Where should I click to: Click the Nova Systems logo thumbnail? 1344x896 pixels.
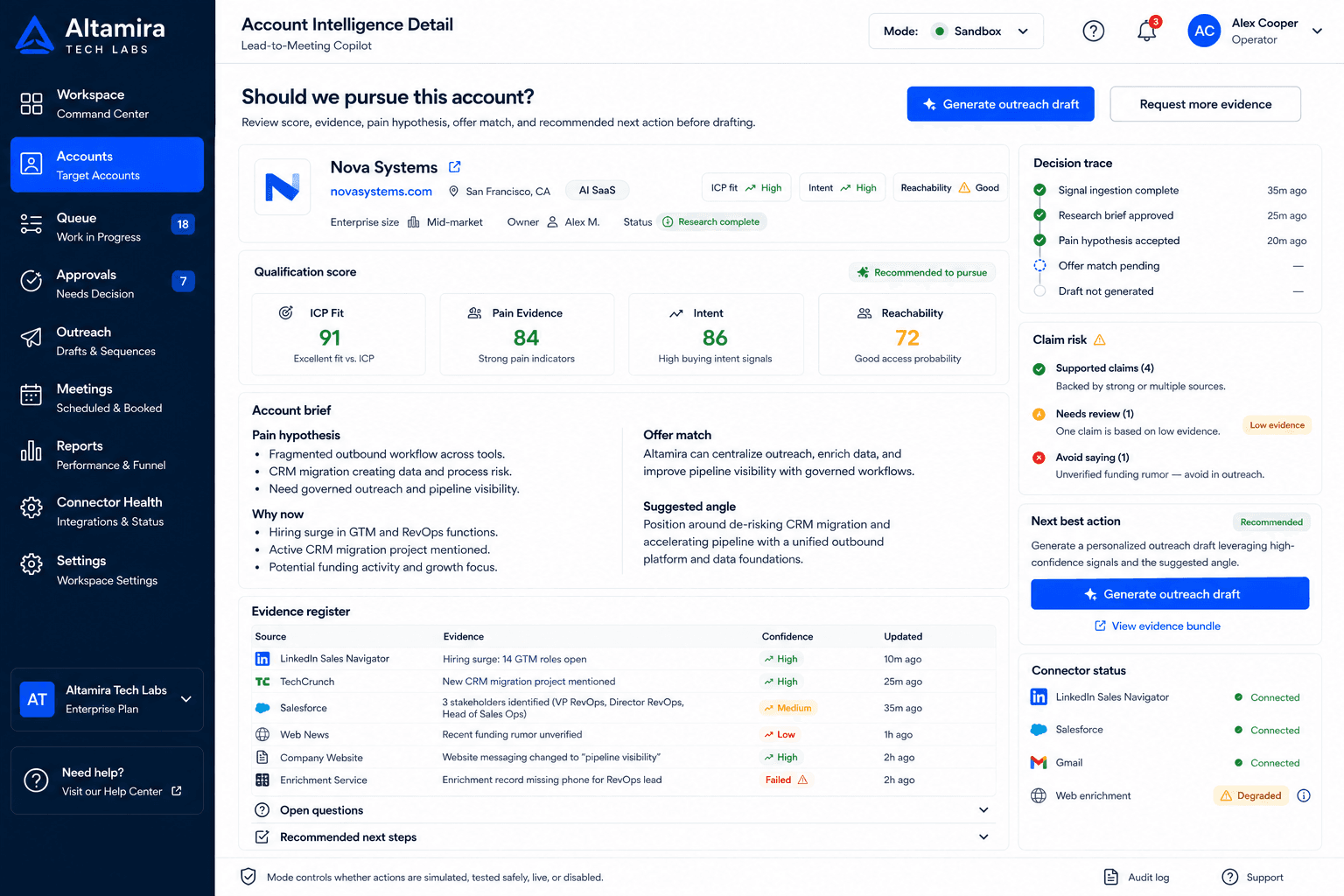coord(283,186)
